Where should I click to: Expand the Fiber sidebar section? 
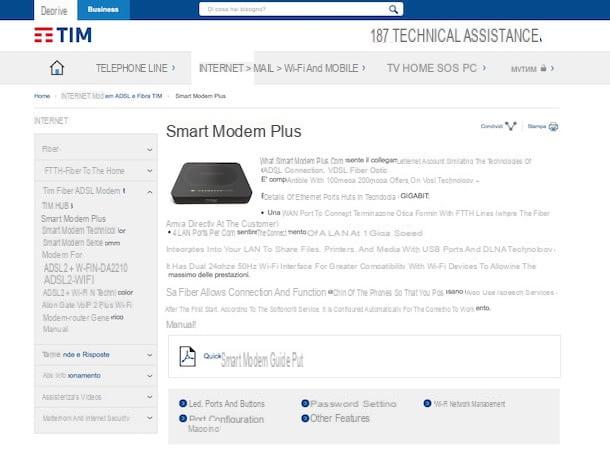(149, 149)
